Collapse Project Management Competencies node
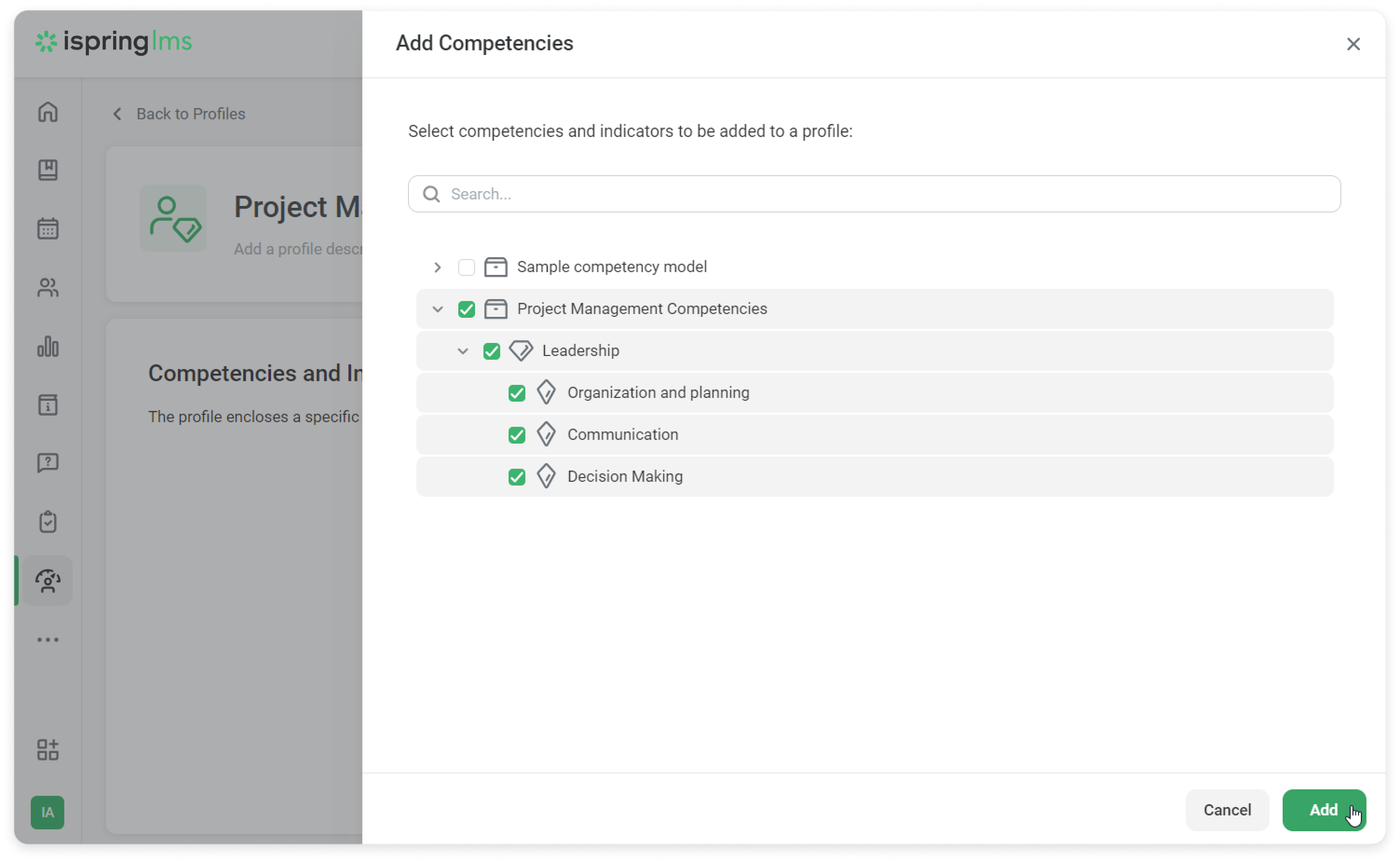This screenshot has height=862, width=1400. tap(437, 309)
